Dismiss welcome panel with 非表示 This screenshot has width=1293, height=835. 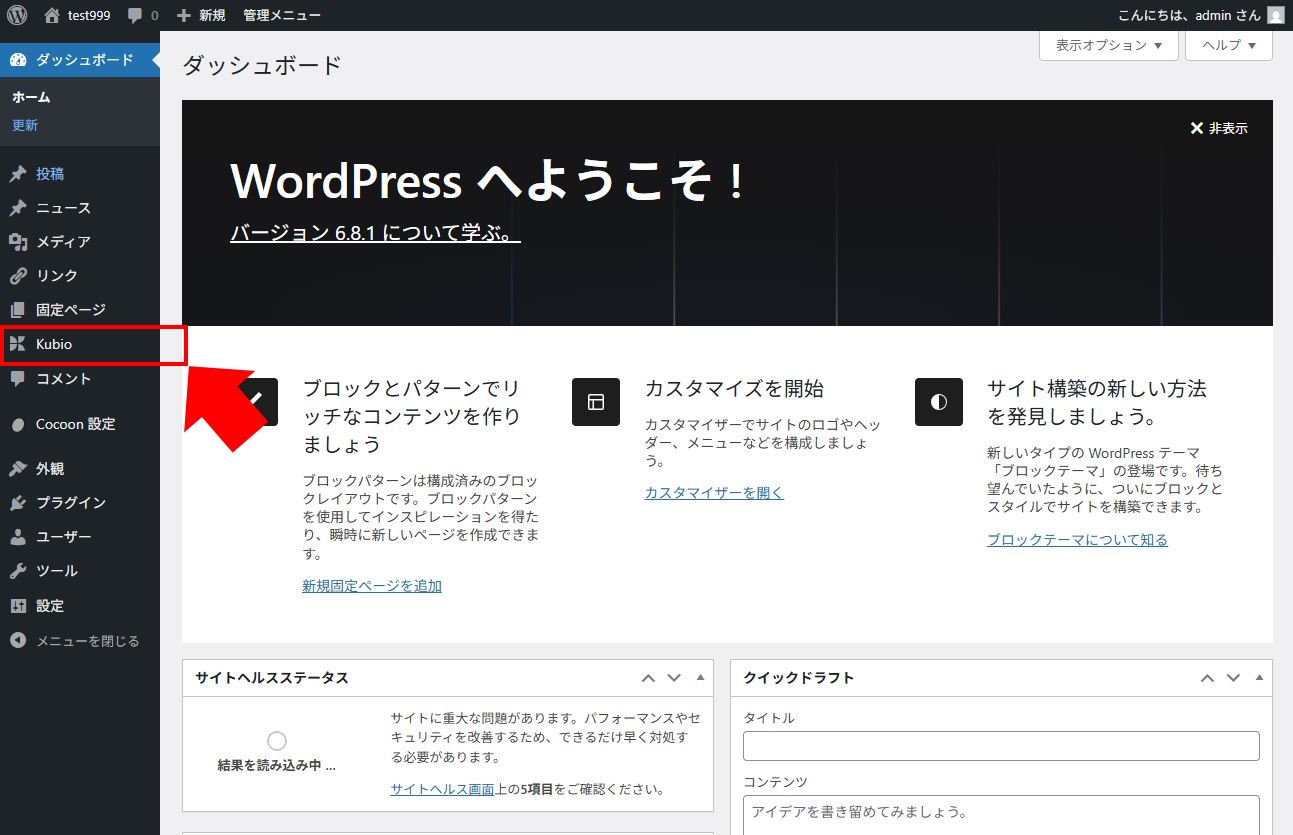1219,128
